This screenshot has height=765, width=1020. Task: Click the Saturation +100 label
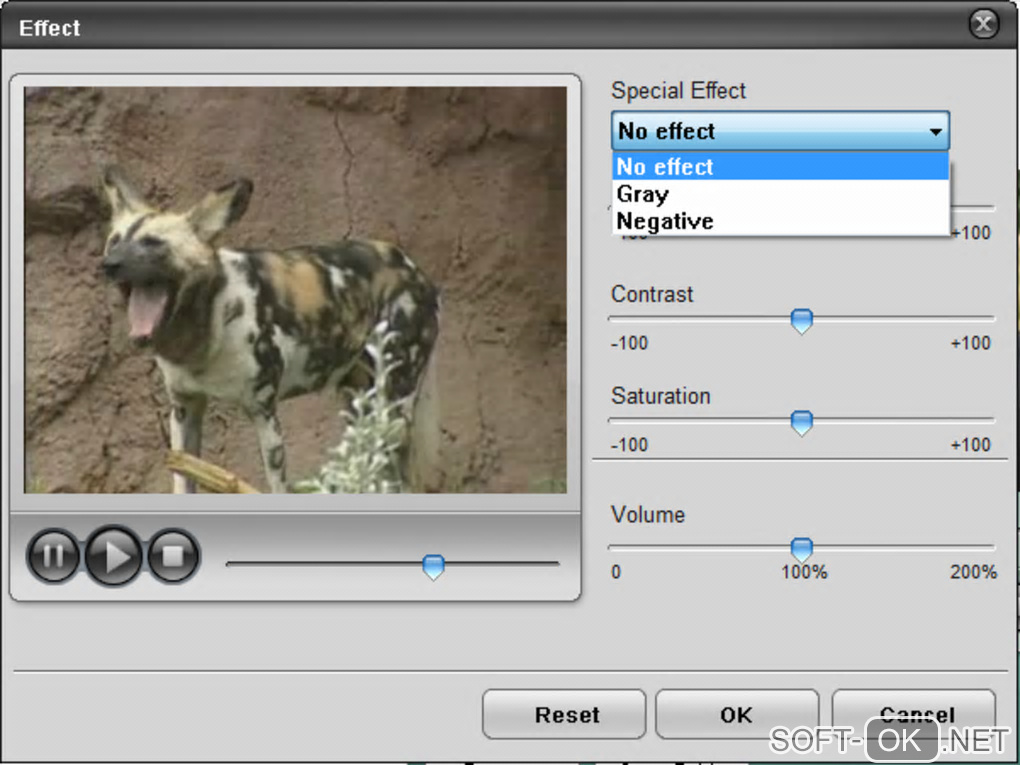click(971, 445)
